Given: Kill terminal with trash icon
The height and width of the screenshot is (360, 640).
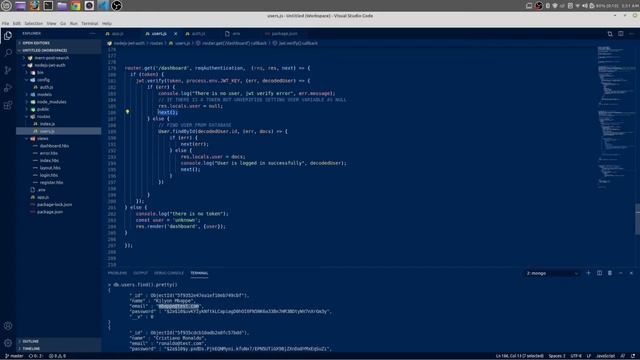Looking at the screenshot, I should point(610,273).
